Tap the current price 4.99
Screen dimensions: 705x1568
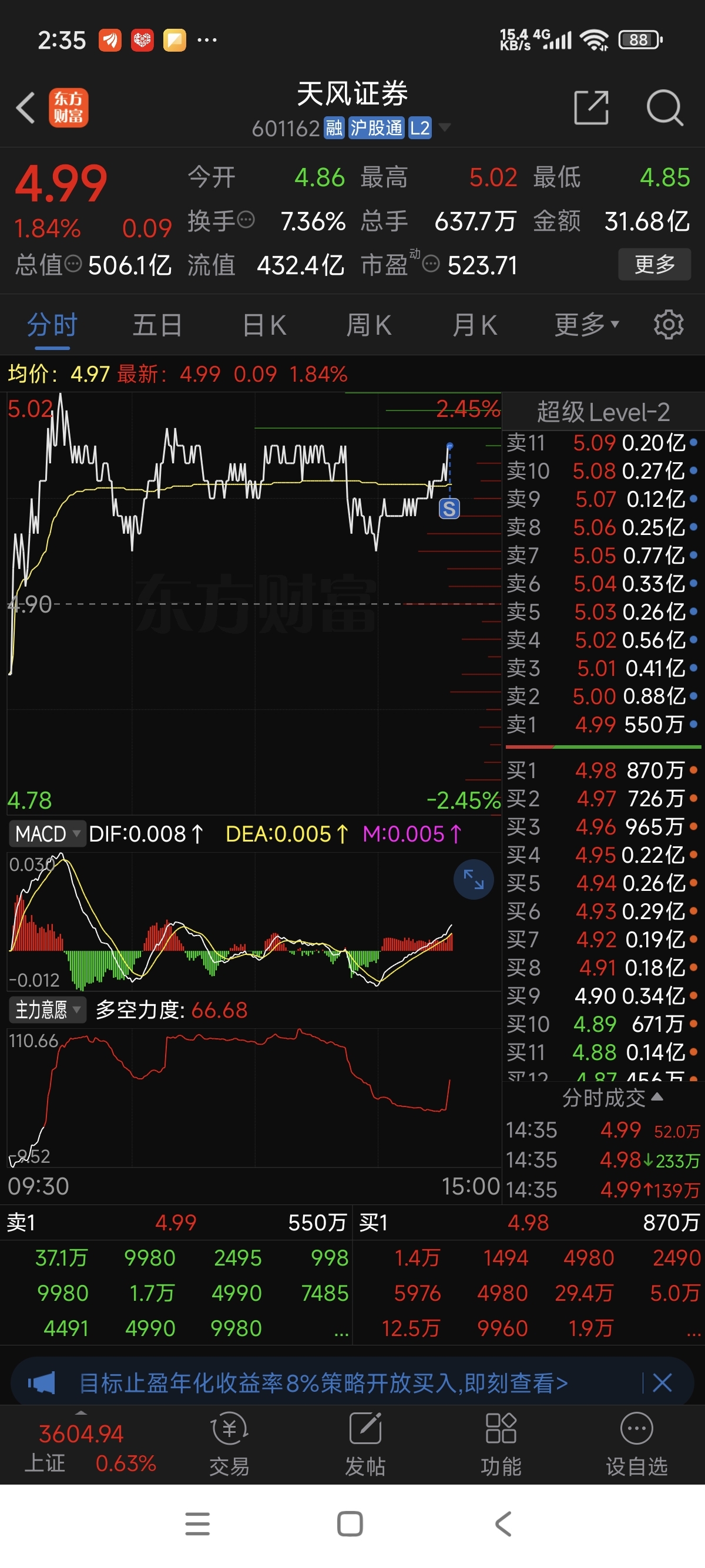(x=61, y=183)
